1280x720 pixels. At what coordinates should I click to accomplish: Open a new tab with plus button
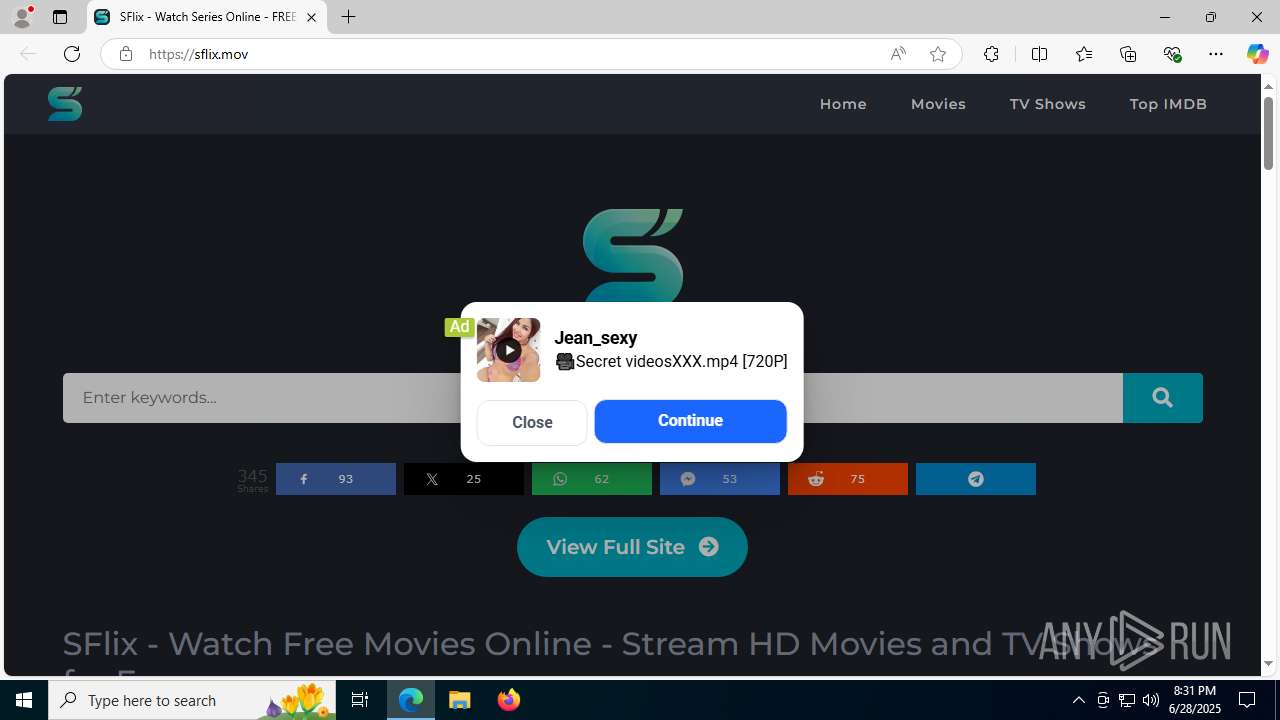point(348,17)
